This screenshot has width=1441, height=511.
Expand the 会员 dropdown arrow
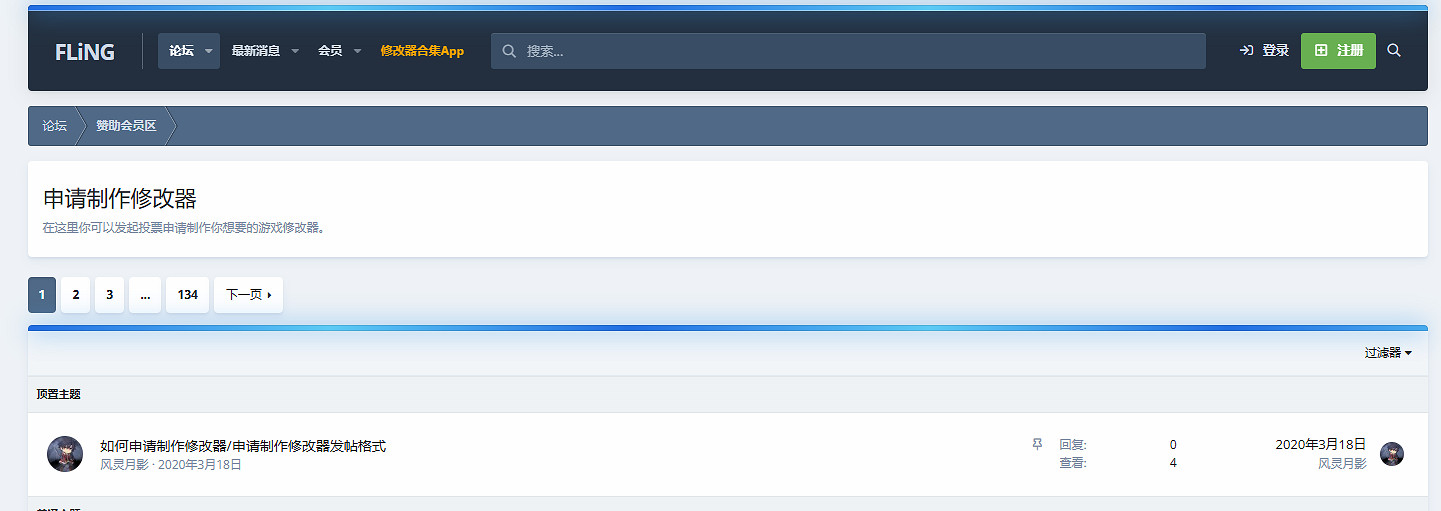coord(357,51)
